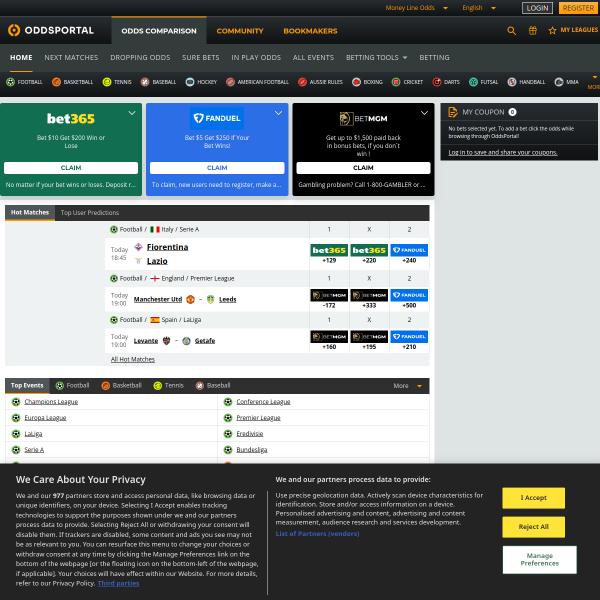Expand the BetMGM offer chevron
Image resolution: width=600 pixels, height=600 pixels.
[x=424, y=113]
